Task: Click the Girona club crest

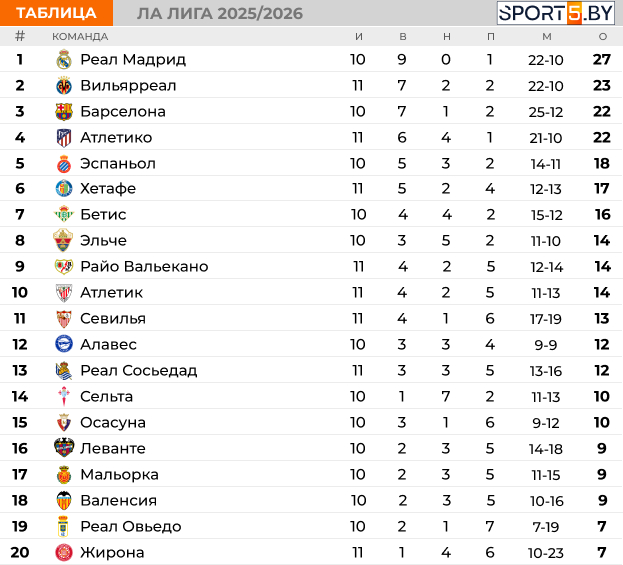Action: pos(64,552)
